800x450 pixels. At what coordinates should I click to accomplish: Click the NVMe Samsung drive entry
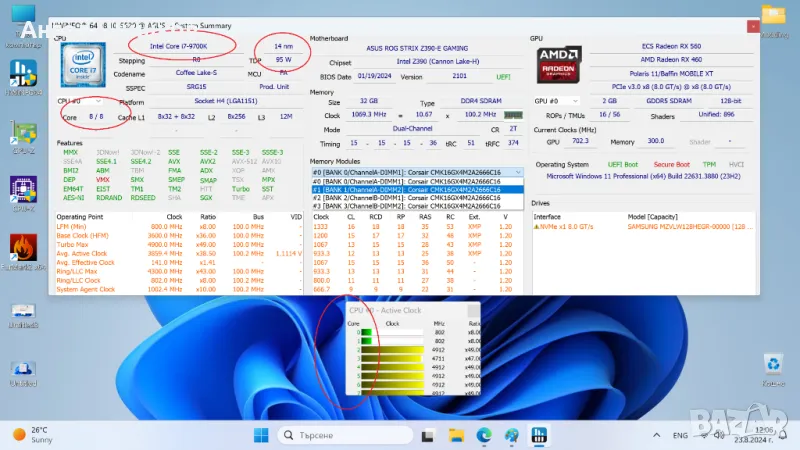coord(640,228)
